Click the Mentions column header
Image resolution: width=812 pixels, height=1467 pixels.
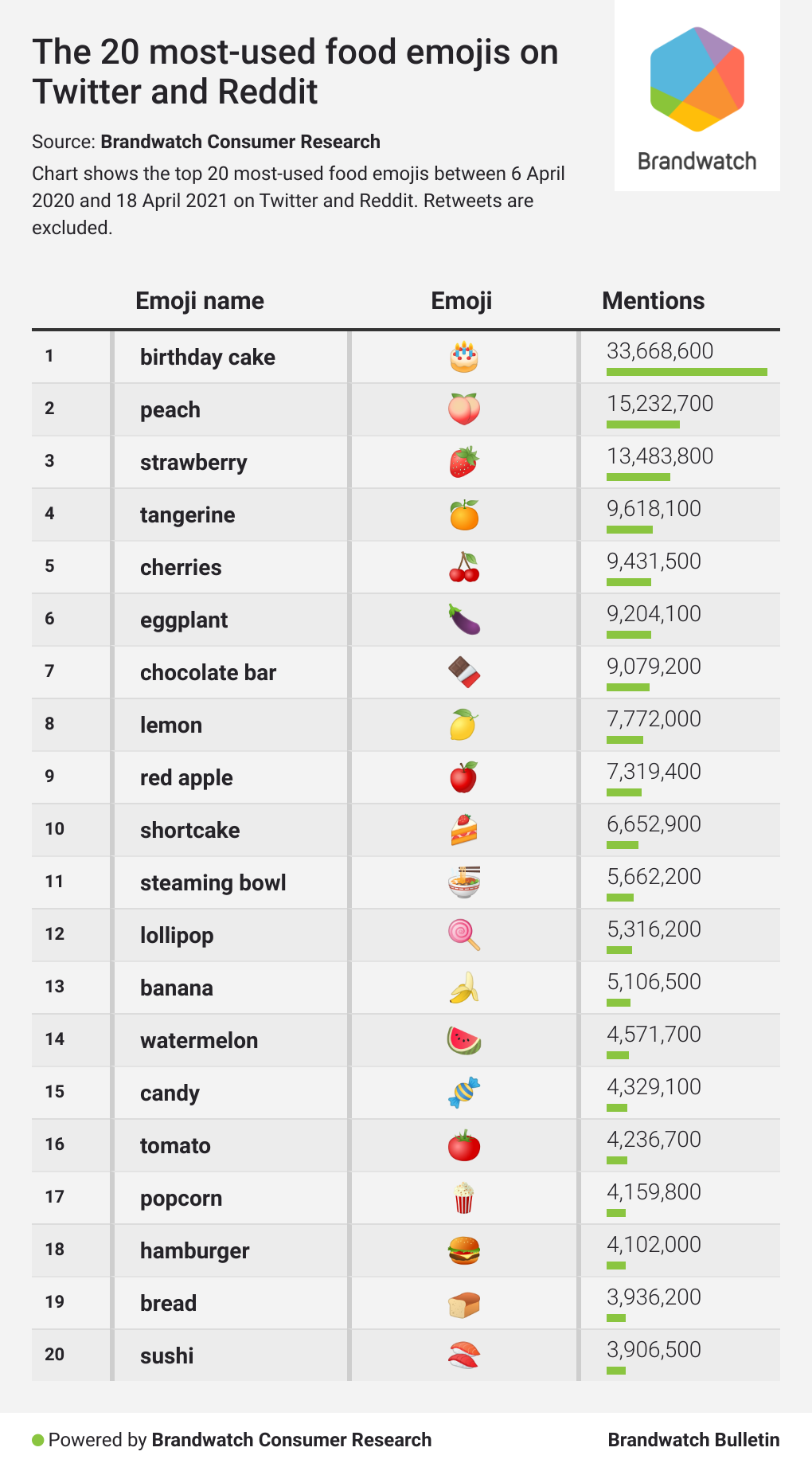[x=653, y=301]
